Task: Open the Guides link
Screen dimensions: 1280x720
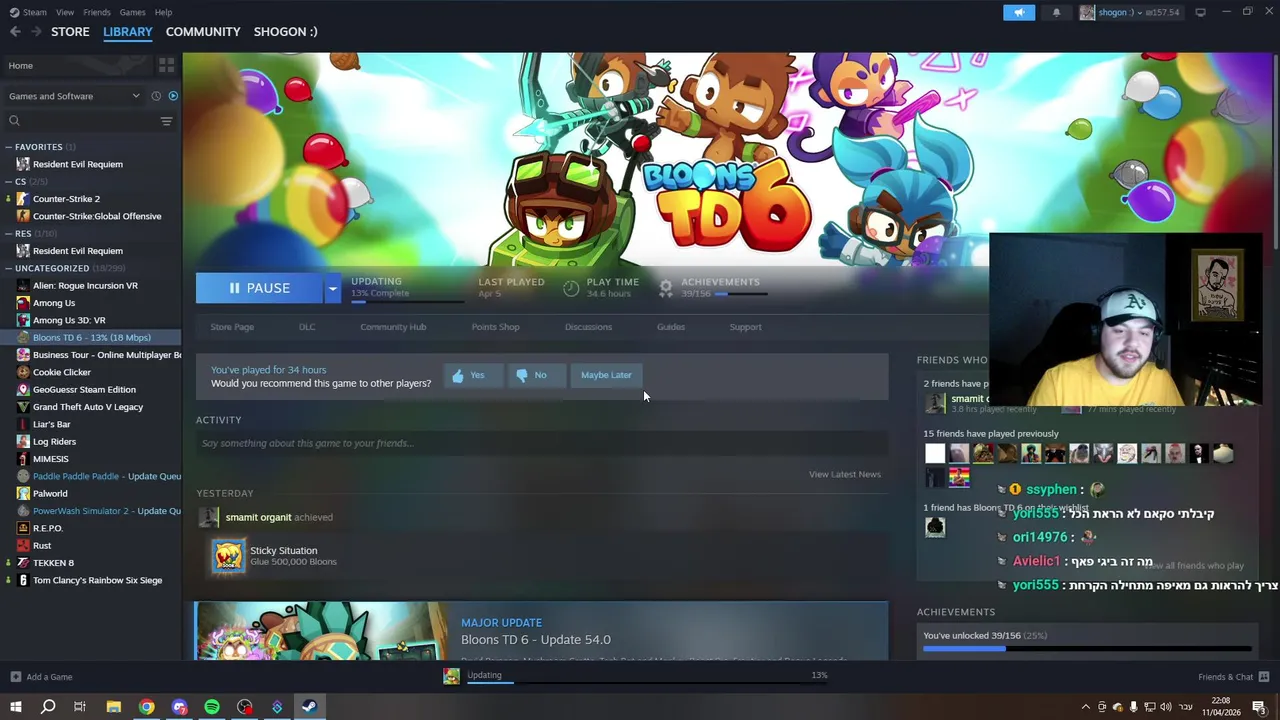Action: 671,327
